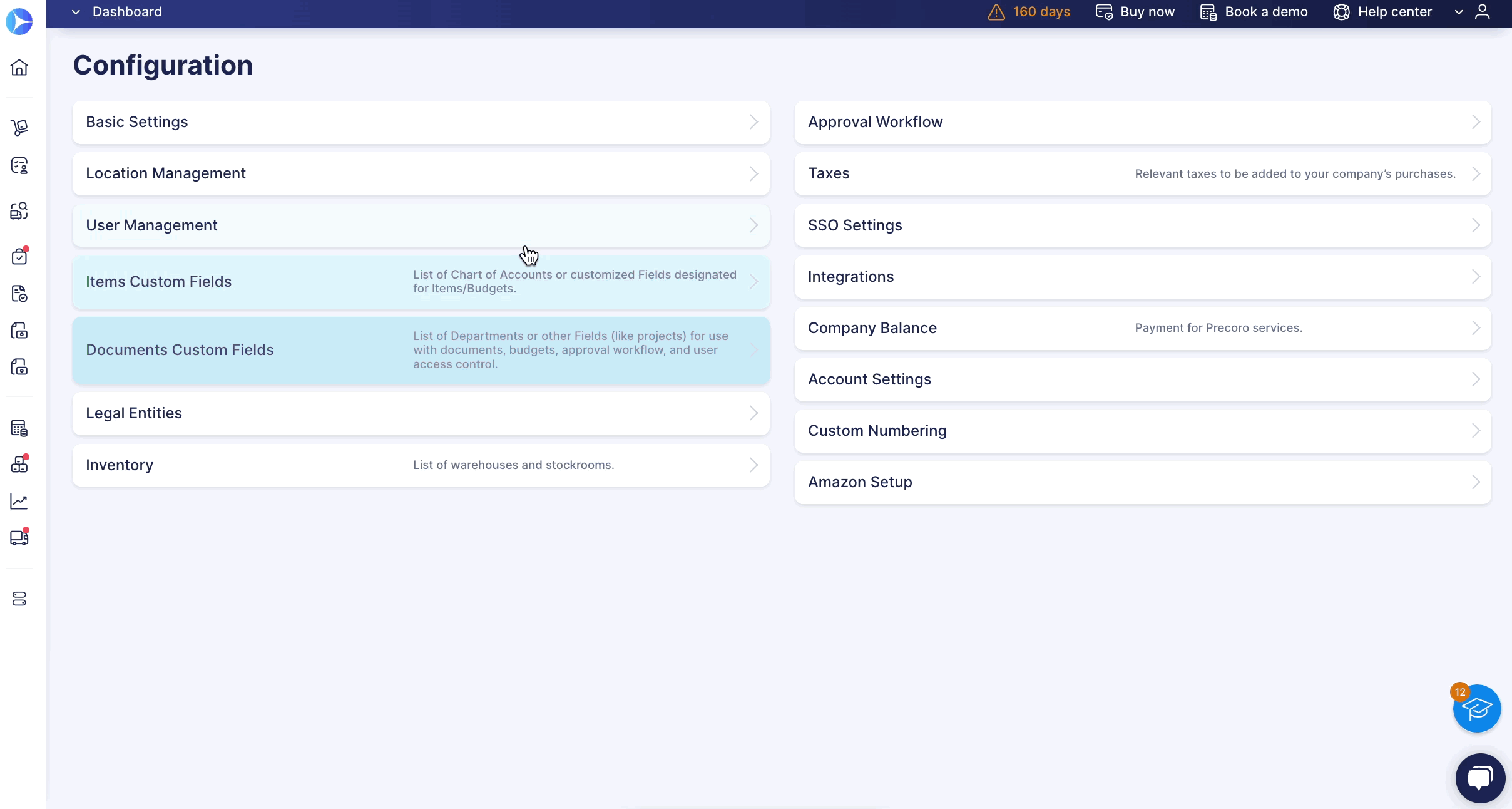Click the Buy now card icon
1512x809 pixels.
coord(1104,12)
